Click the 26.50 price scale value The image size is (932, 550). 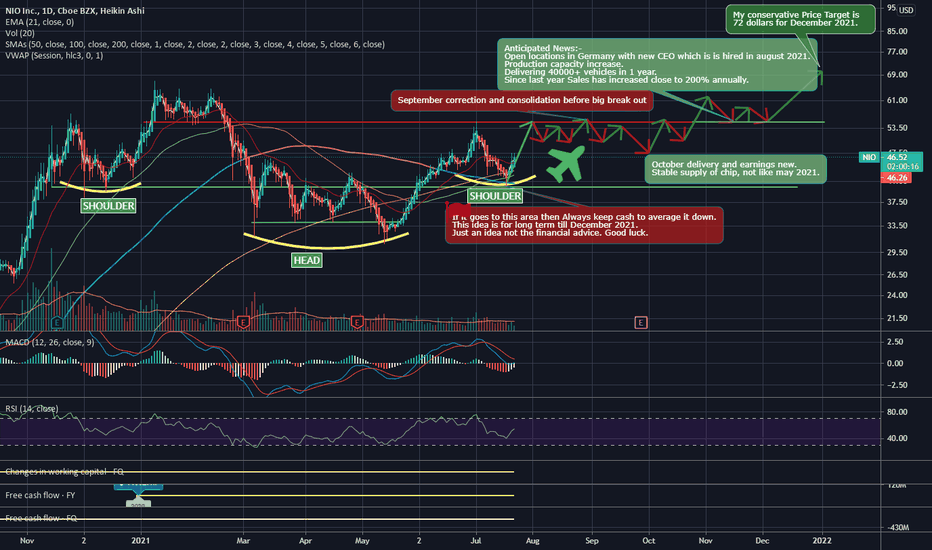pos(897,274)
